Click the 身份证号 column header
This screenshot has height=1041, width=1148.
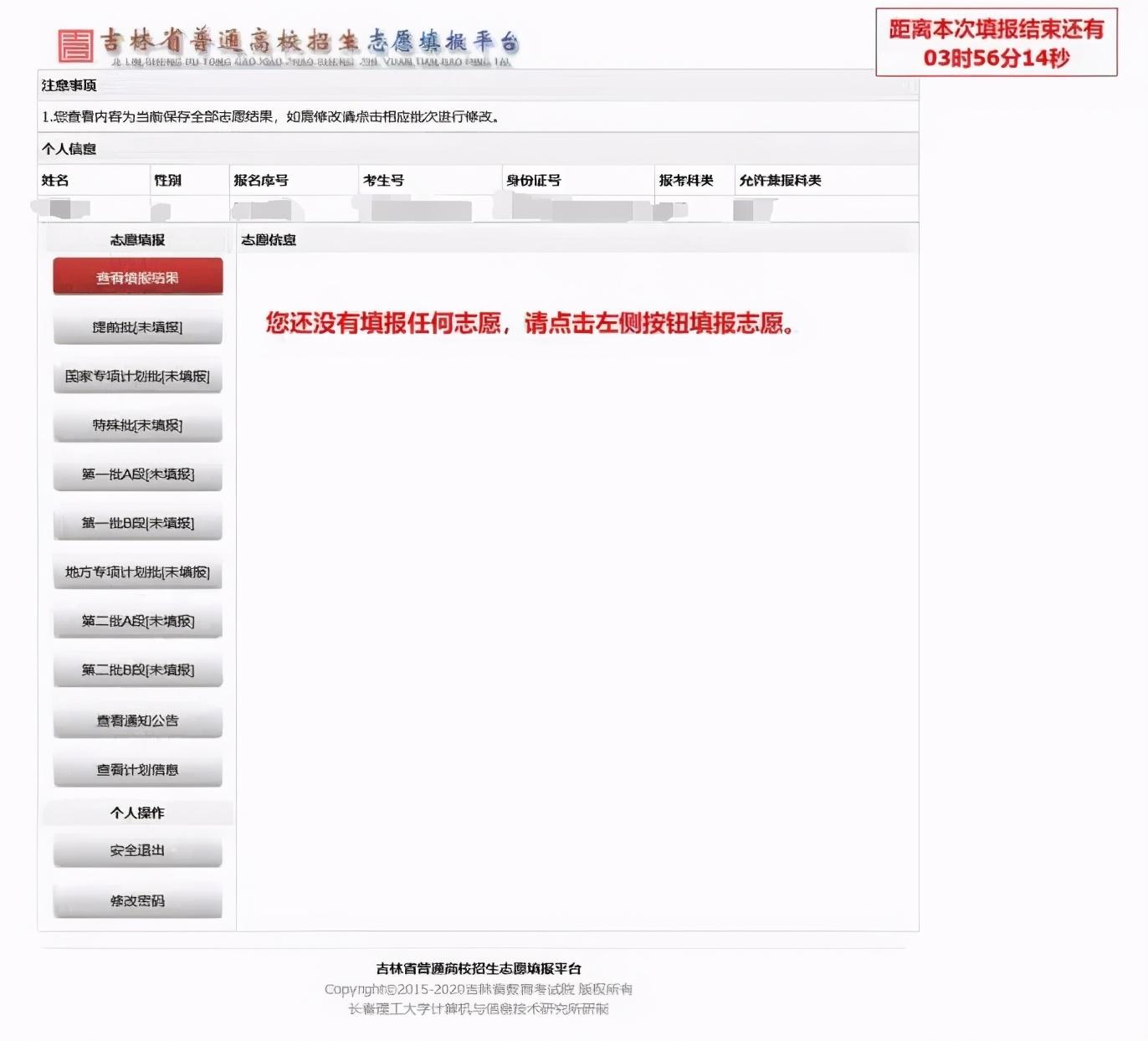[x=534, y=180]
